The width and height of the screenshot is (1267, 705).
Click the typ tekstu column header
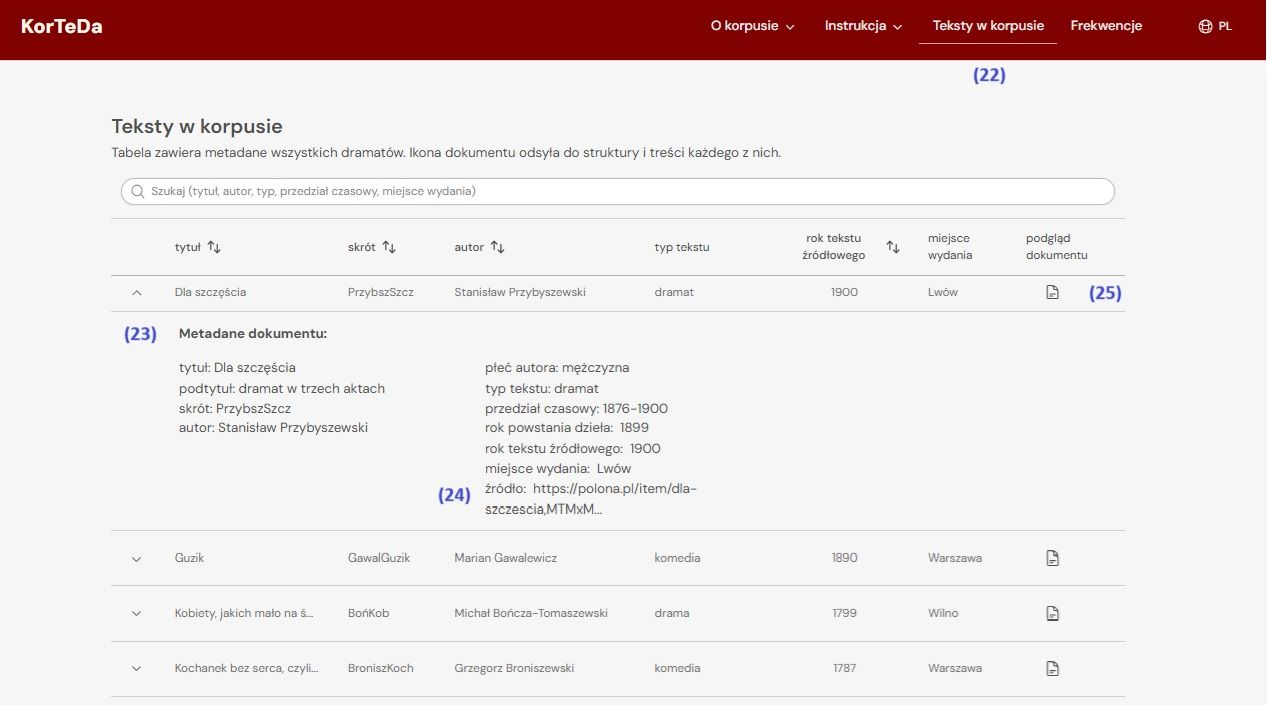tap(682, 247)
